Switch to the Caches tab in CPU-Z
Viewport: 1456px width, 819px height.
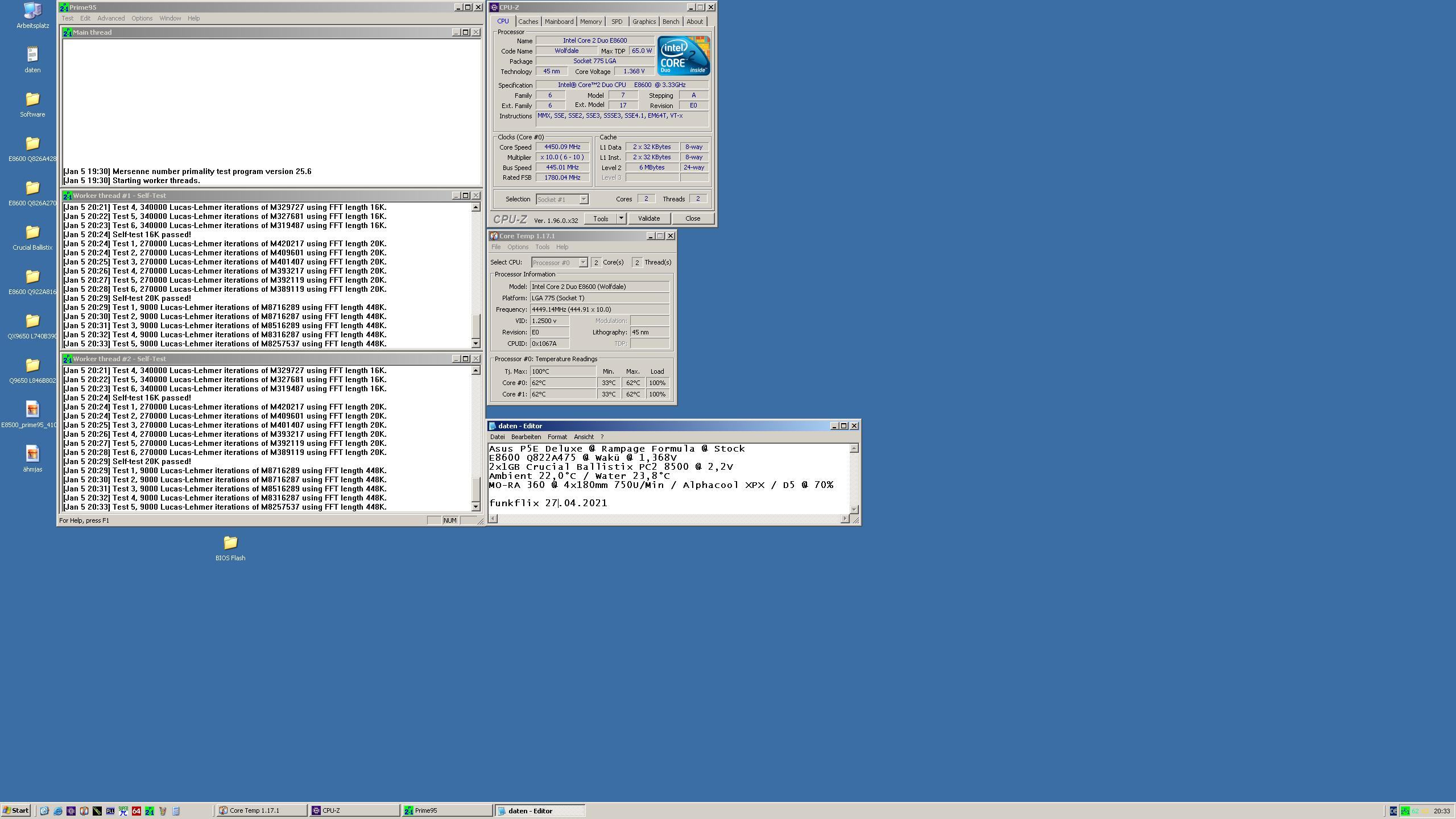pyautogui.click(x=528, y=22)
